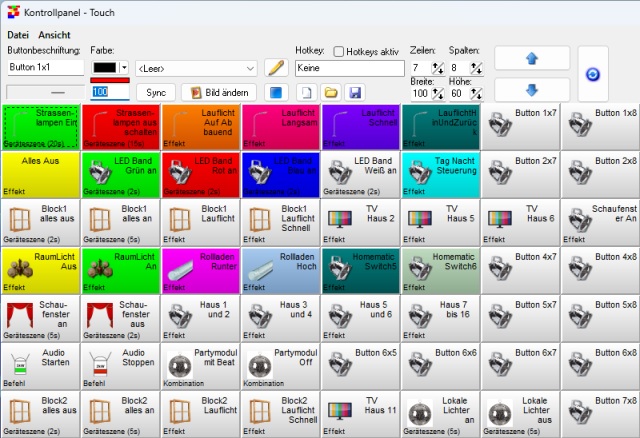Open the Ansicht menu
The width and height of the screenshot is (640, 438).
[x=55, y=34]
